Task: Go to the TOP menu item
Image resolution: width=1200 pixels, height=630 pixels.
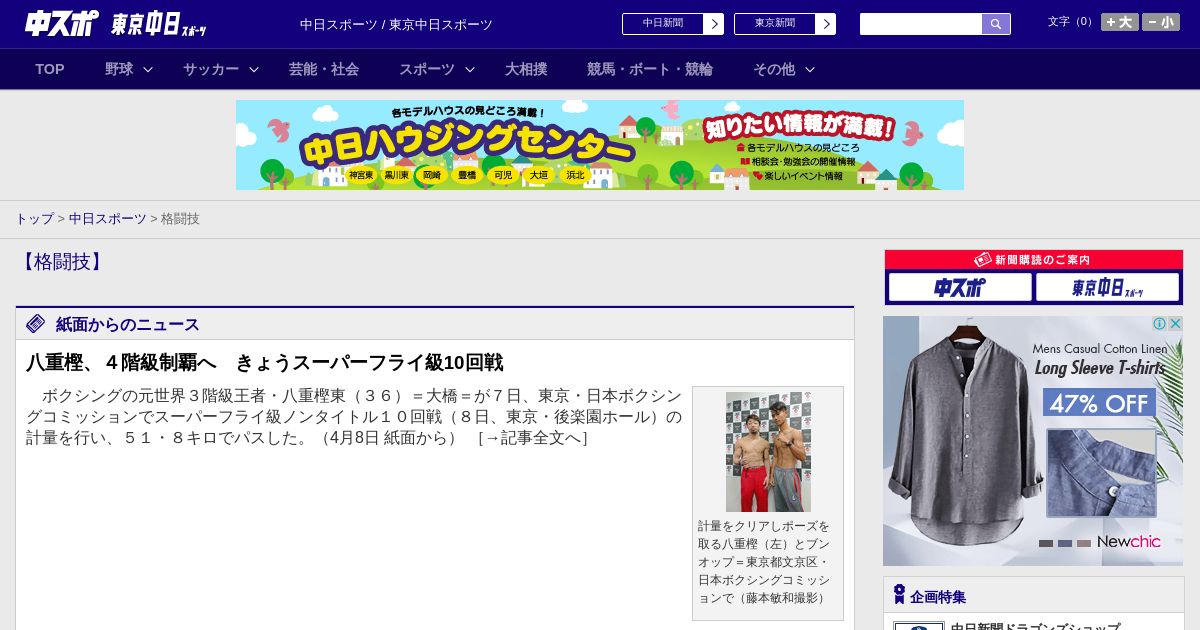Action: coord(50,69)
